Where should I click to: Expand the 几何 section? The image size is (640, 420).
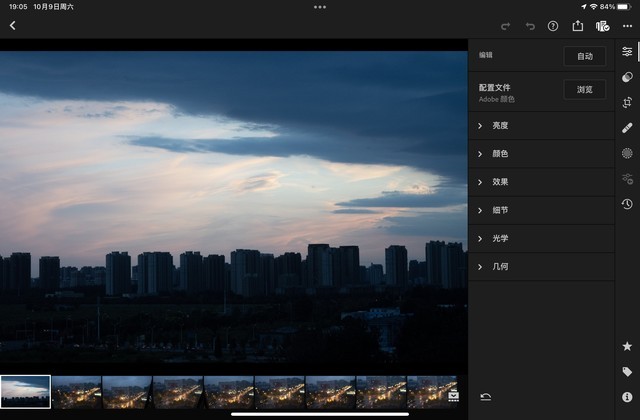(x=541, y=267)
